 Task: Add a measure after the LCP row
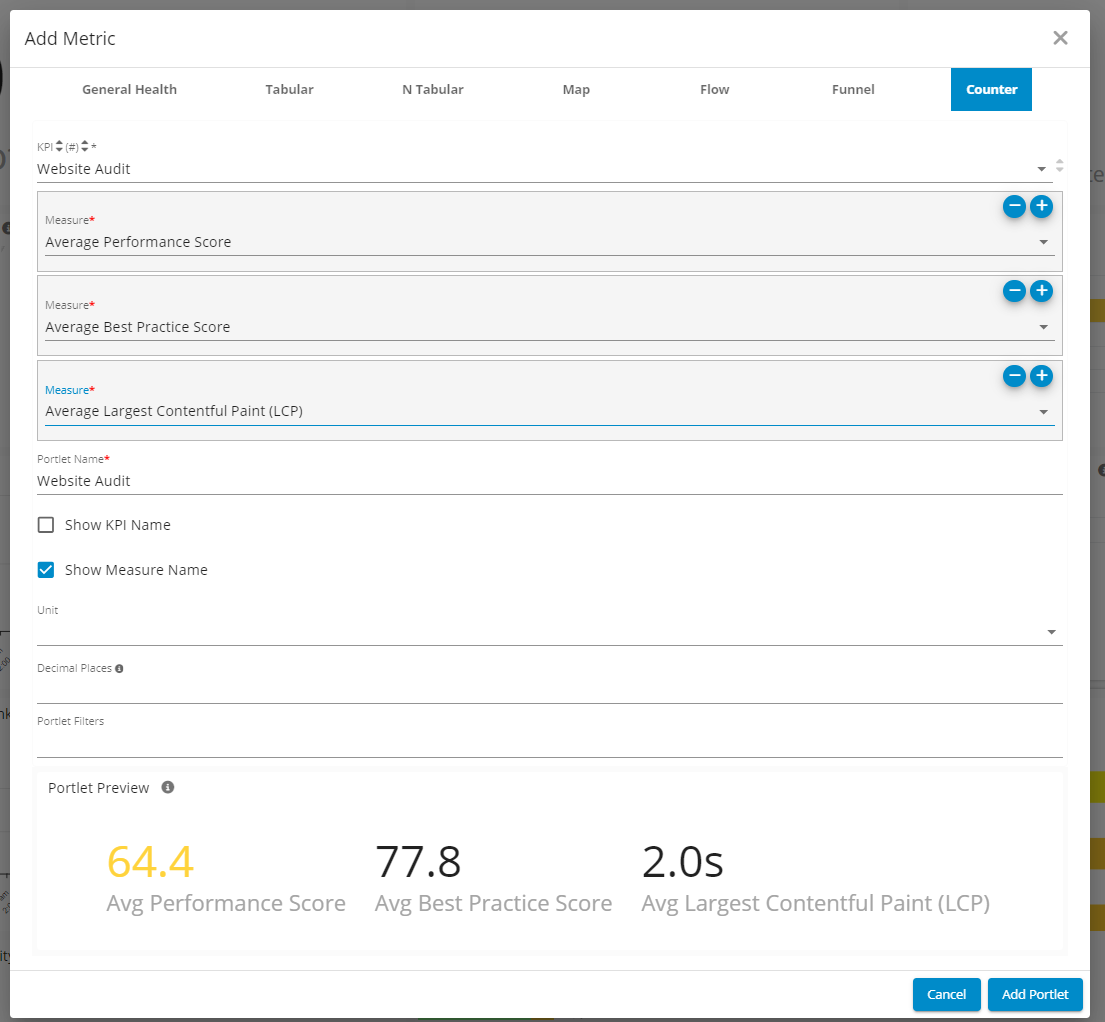1041,376
